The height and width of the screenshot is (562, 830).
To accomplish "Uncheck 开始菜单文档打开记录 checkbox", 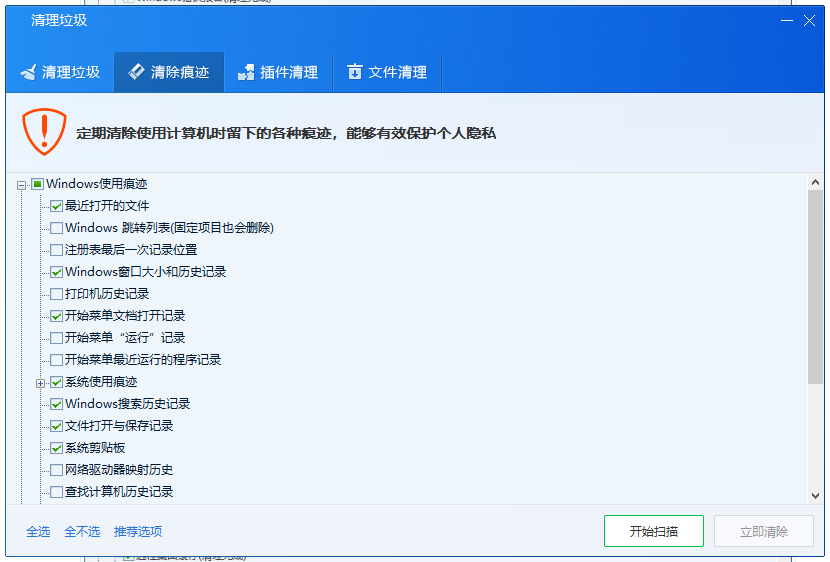I will pos(57,316).
